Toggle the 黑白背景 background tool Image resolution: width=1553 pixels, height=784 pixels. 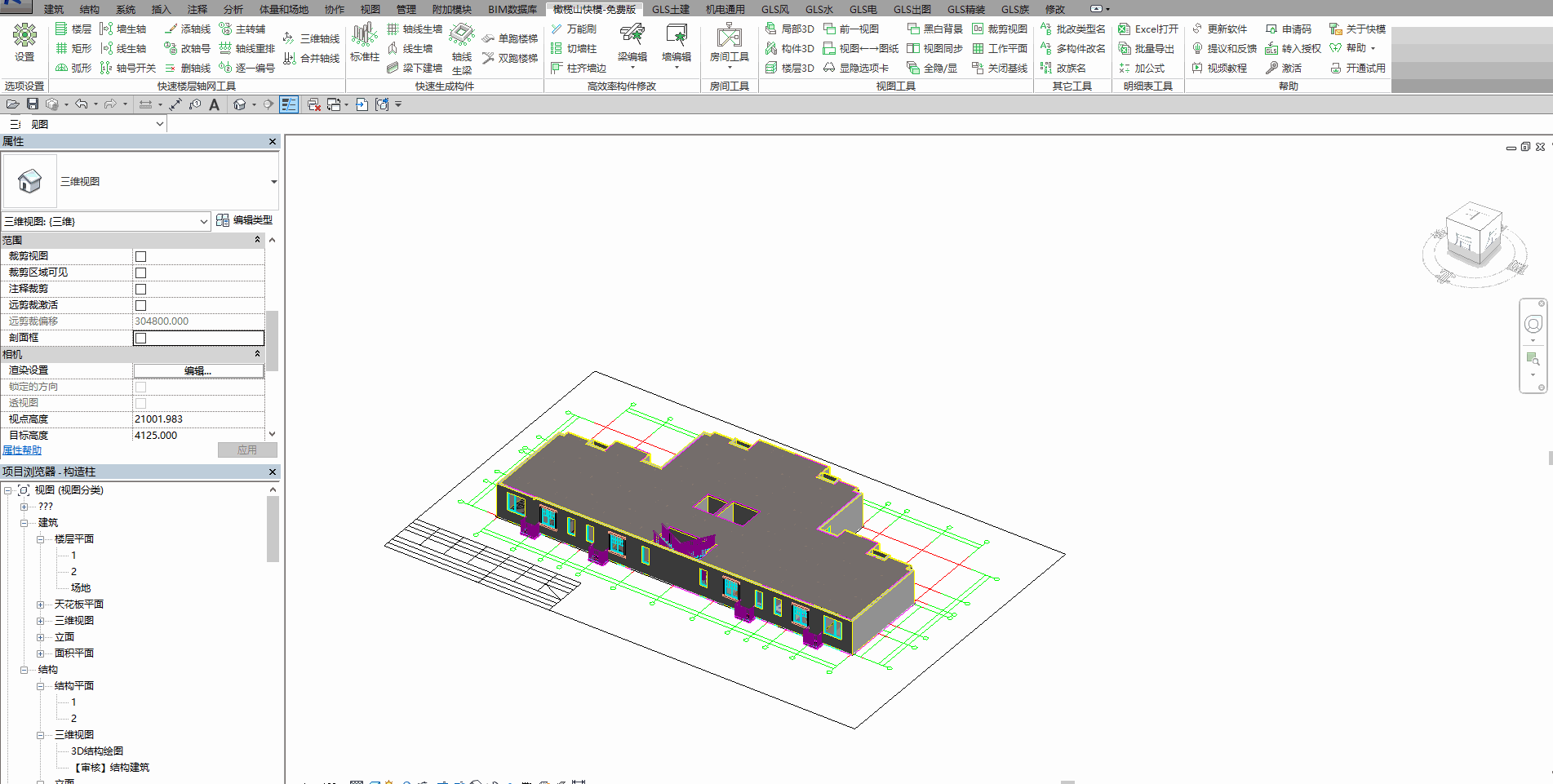(x=935, y=29)
